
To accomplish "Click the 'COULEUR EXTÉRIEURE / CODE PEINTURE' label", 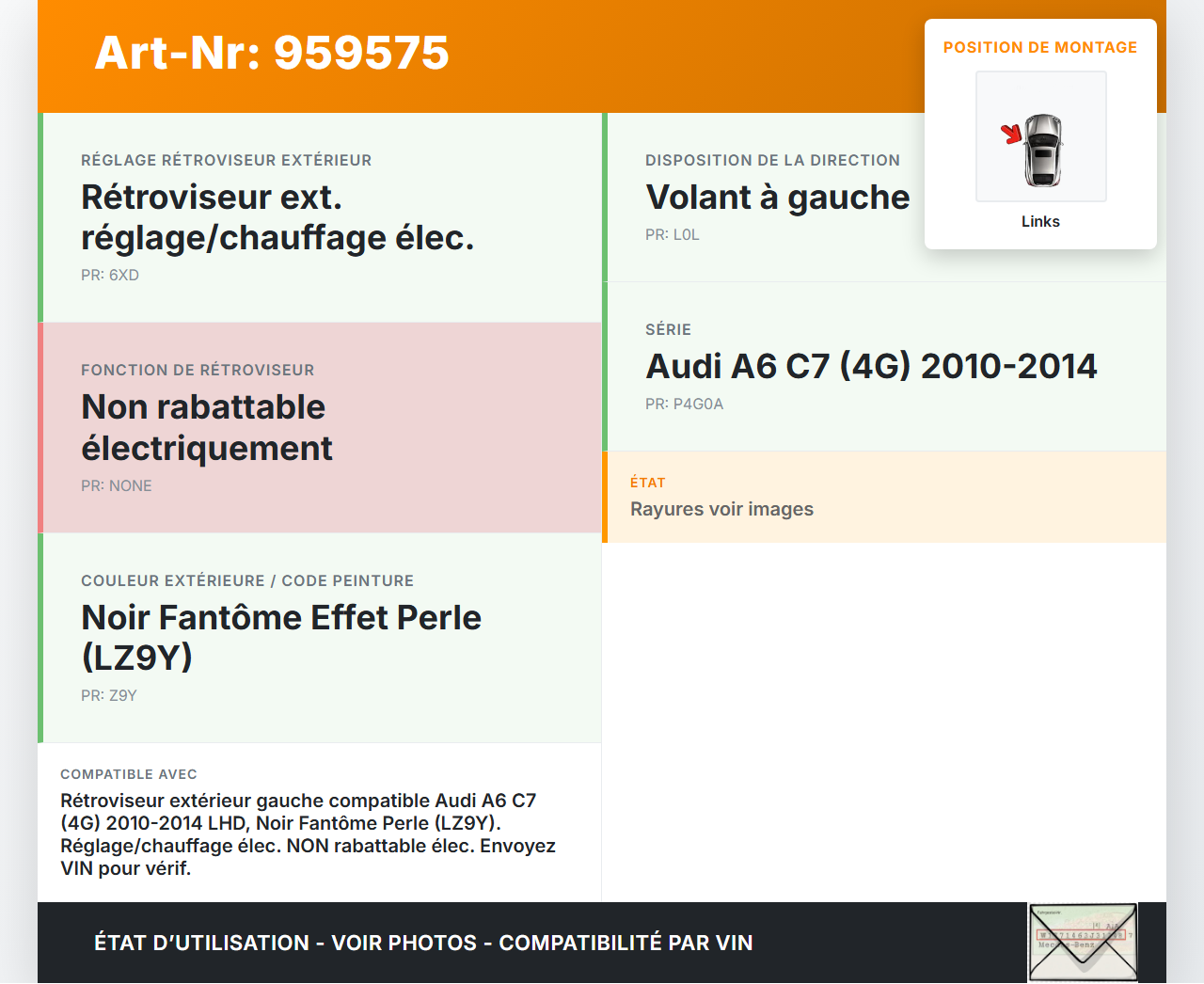I will (x=247, y=580).
